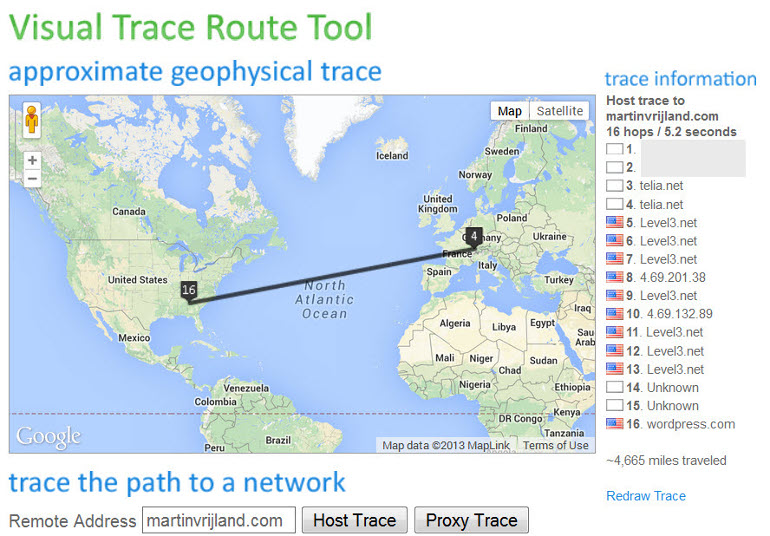Viewport: 770px width, 536px height.
Task: Select hop 9 Level3.net entry
Action: point(661,295)
